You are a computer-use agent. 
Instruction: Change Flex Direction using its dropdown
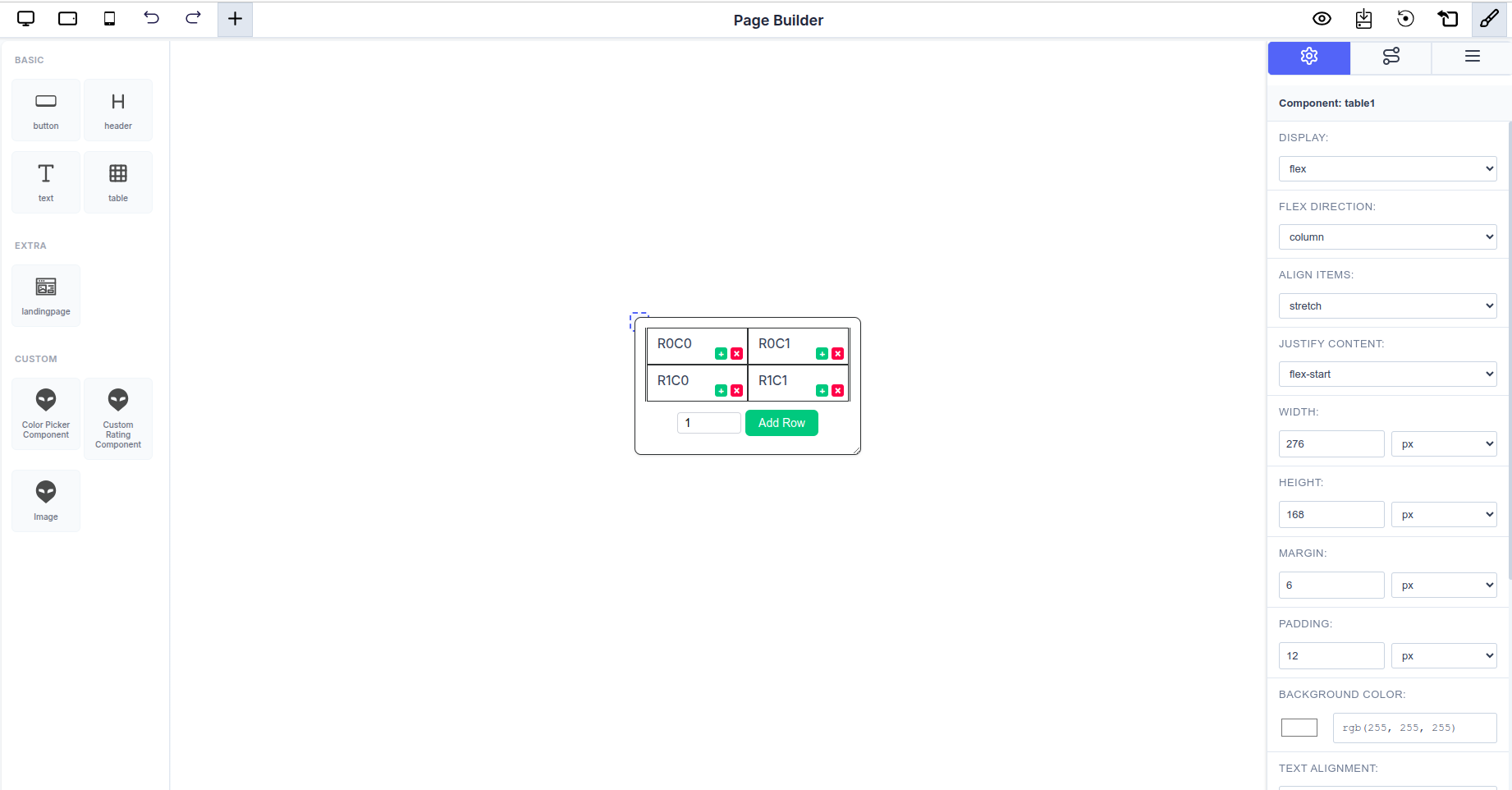(1386, 237)
